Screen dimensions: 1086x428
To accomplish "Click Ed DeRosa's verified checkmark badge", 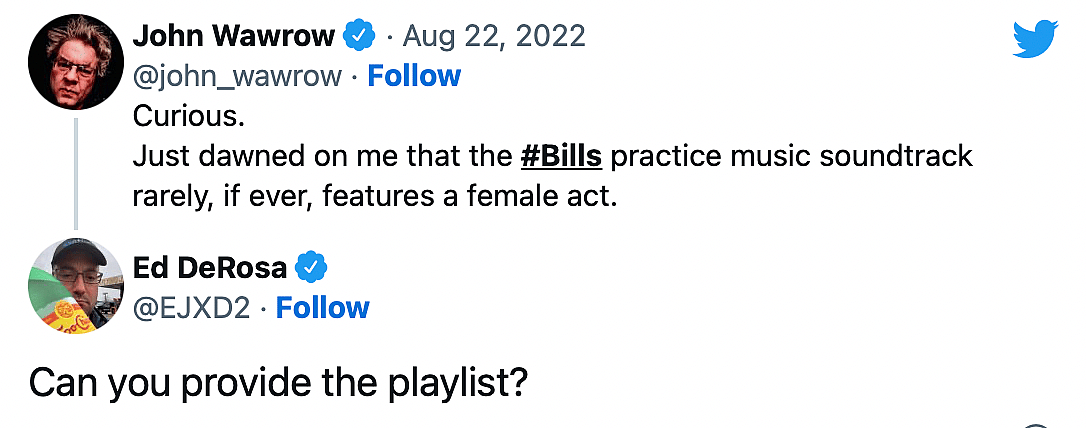I will click(x=312, y=268).
